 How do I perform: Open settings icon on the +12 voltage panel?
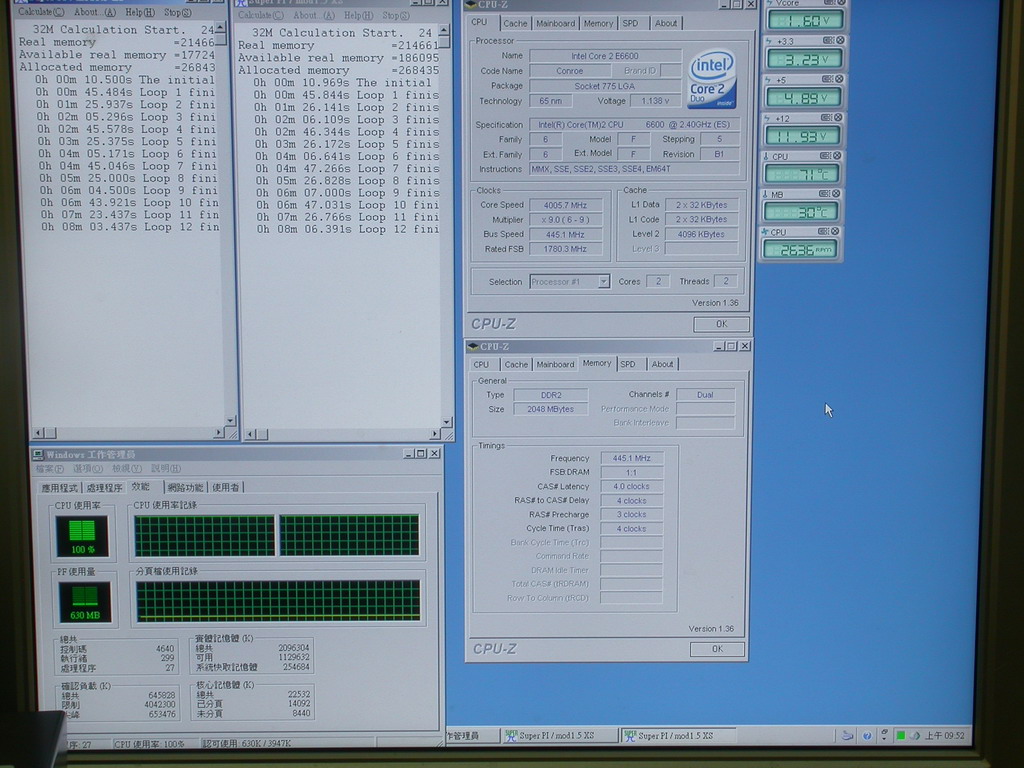pyautogui.click(x=826, y=118)
